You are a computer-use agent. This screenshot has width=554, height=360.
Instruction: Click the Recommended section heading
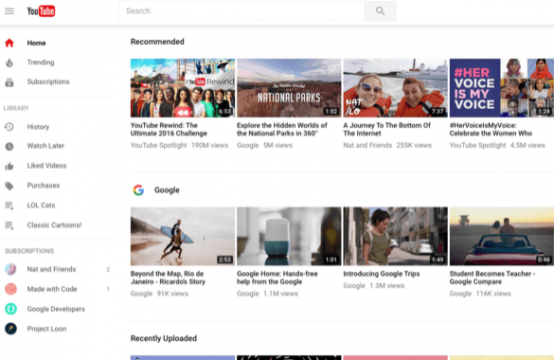point(158,42)
